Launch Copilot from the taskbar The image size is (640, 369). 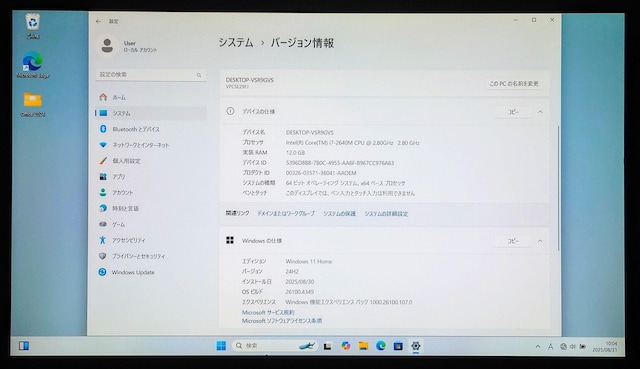pyautogui.click(x=346, y=346)
